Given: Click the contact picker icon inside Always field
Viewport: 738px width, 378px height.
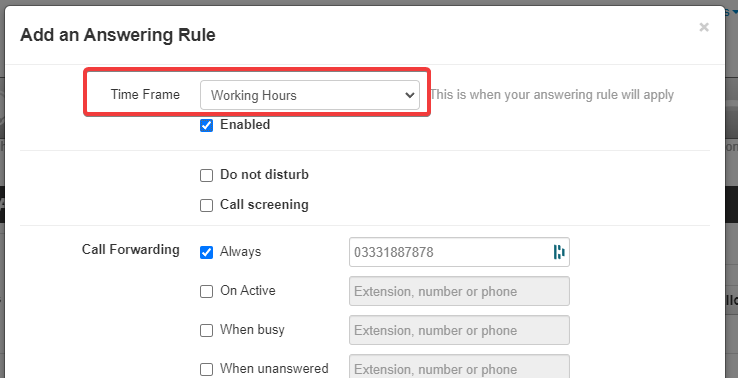Looking at the screenshot, I should click(x=559, y=252).
